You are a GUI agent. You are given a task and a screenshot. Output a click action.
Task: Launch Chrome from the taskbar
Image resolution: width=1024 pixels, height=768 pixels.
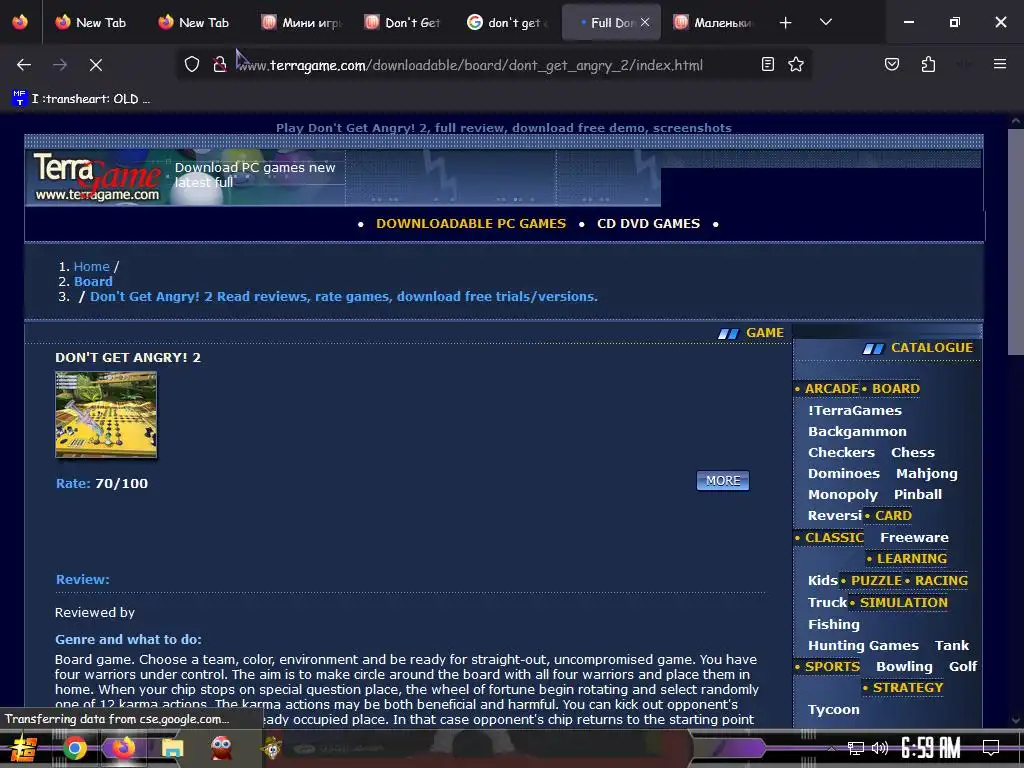tap(74, 748)
